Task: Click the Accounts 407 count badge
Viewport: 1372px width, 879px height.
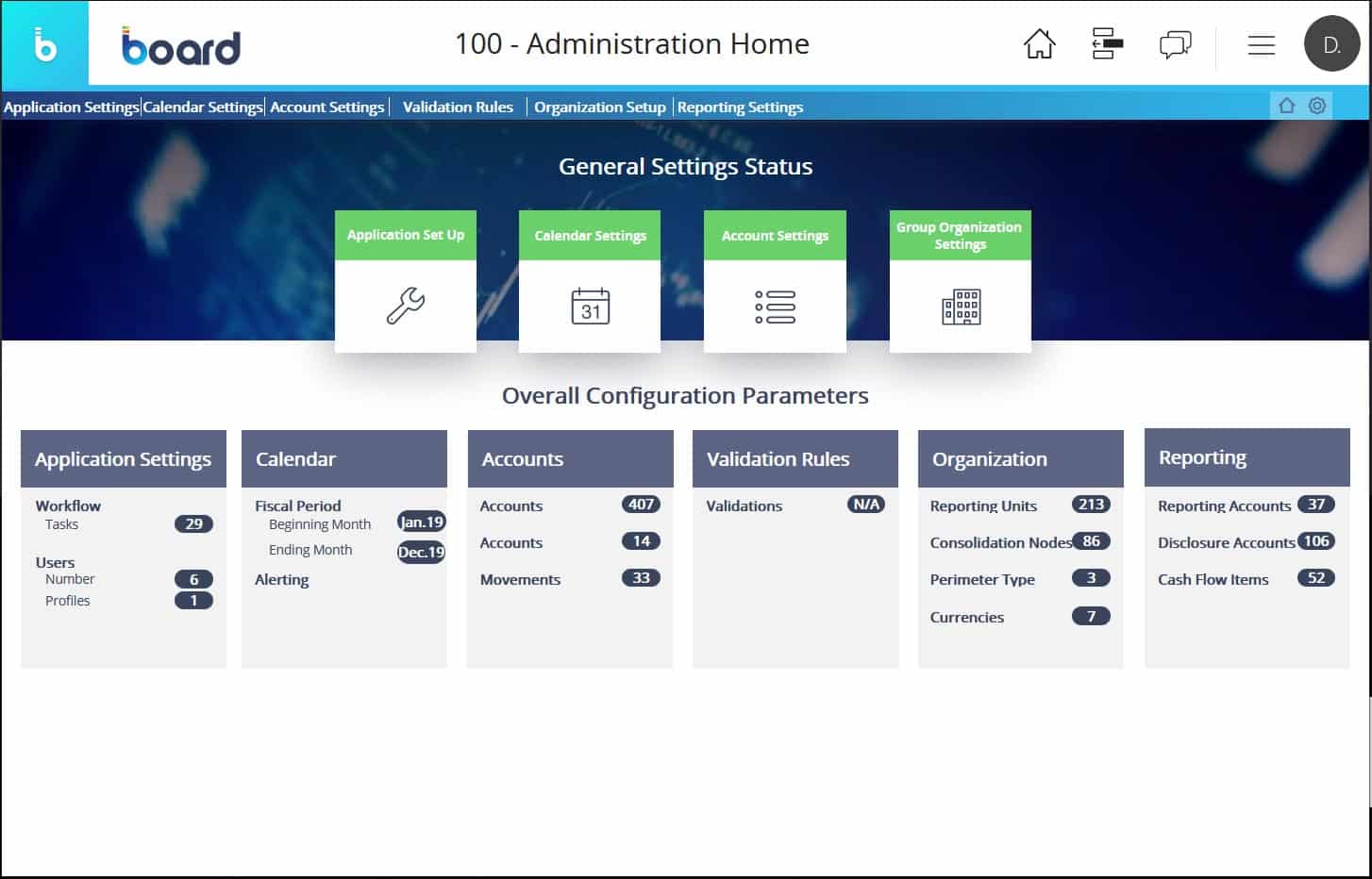Action: coord(642,505)
